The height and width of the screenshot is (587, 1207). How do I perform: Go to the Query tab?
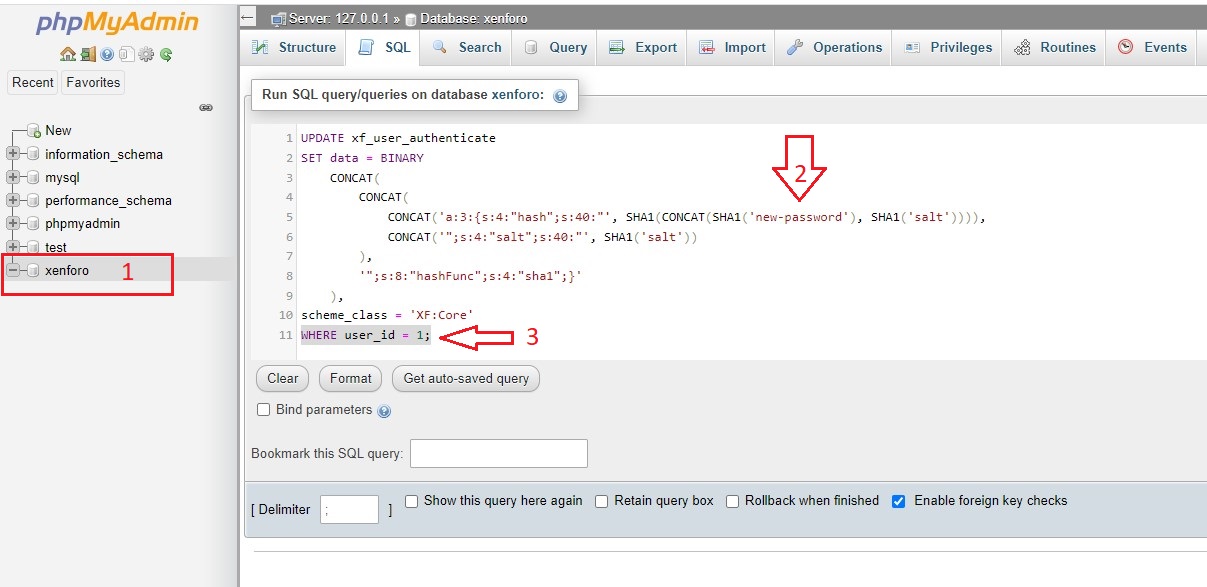click(555, 47)
